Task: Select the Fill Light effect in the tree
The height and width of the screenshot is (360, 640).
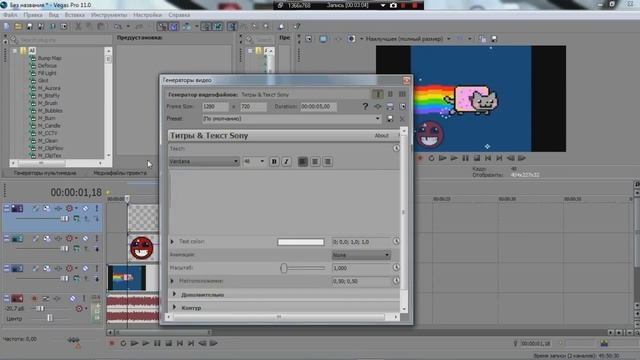Action: click(47, 73)
